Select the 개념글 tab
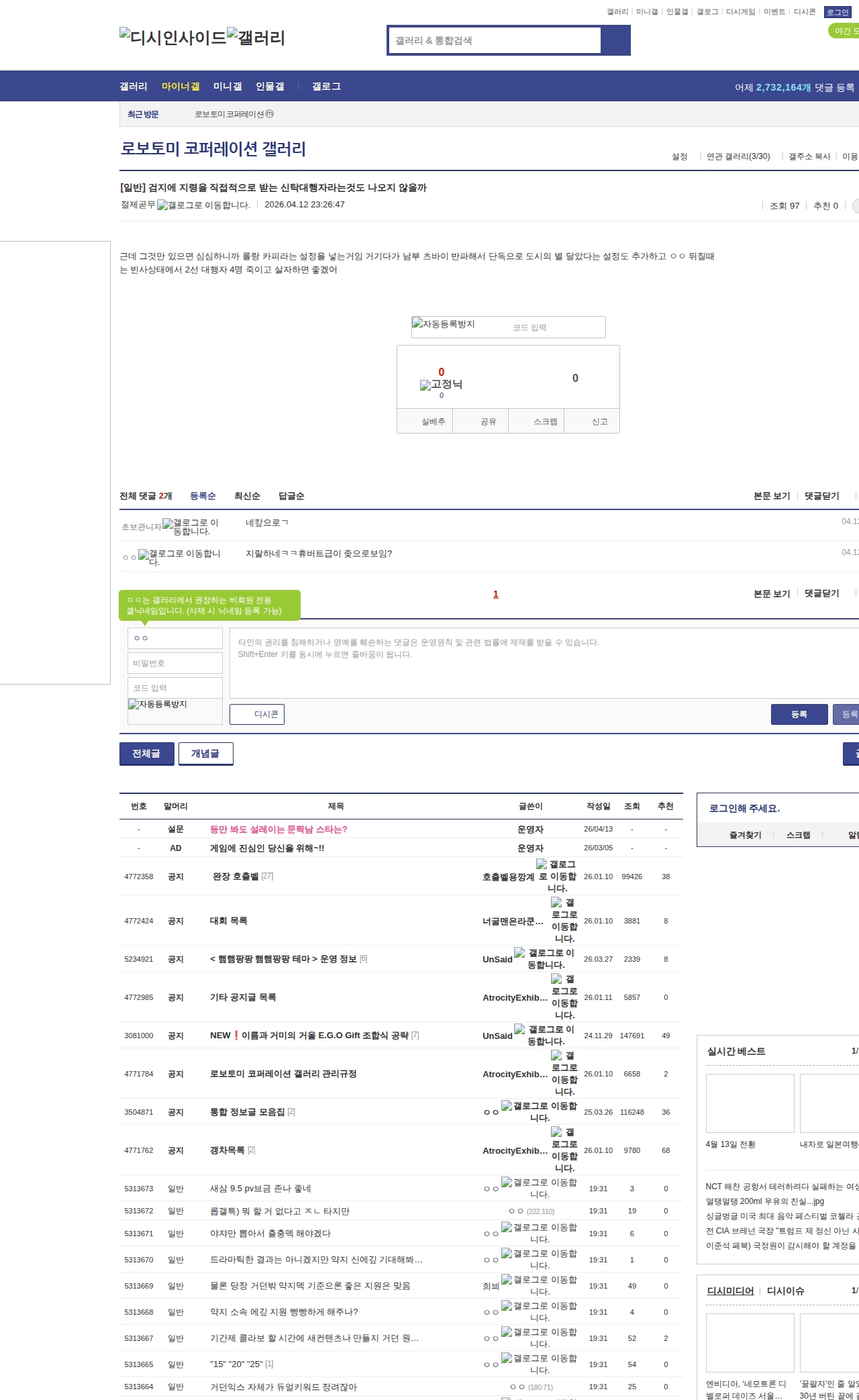859x1400 pixels. click(205, 754)
